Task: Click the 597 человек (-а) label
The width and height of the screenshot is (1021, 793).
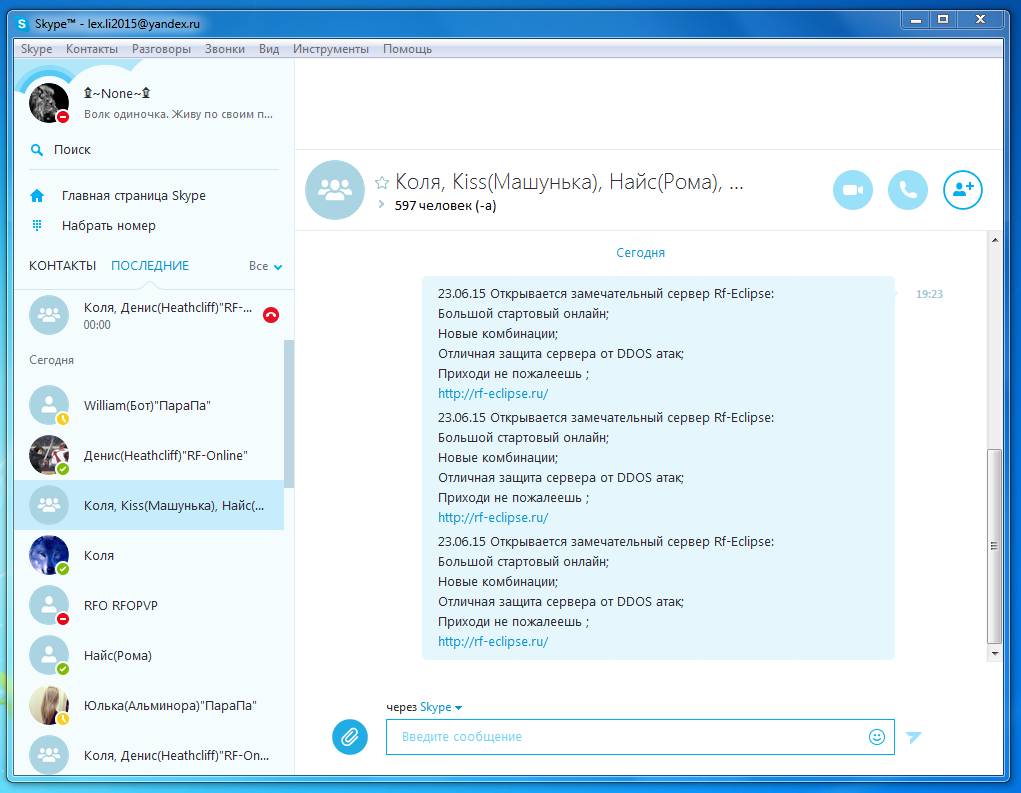Action: (x=445, y=206)
